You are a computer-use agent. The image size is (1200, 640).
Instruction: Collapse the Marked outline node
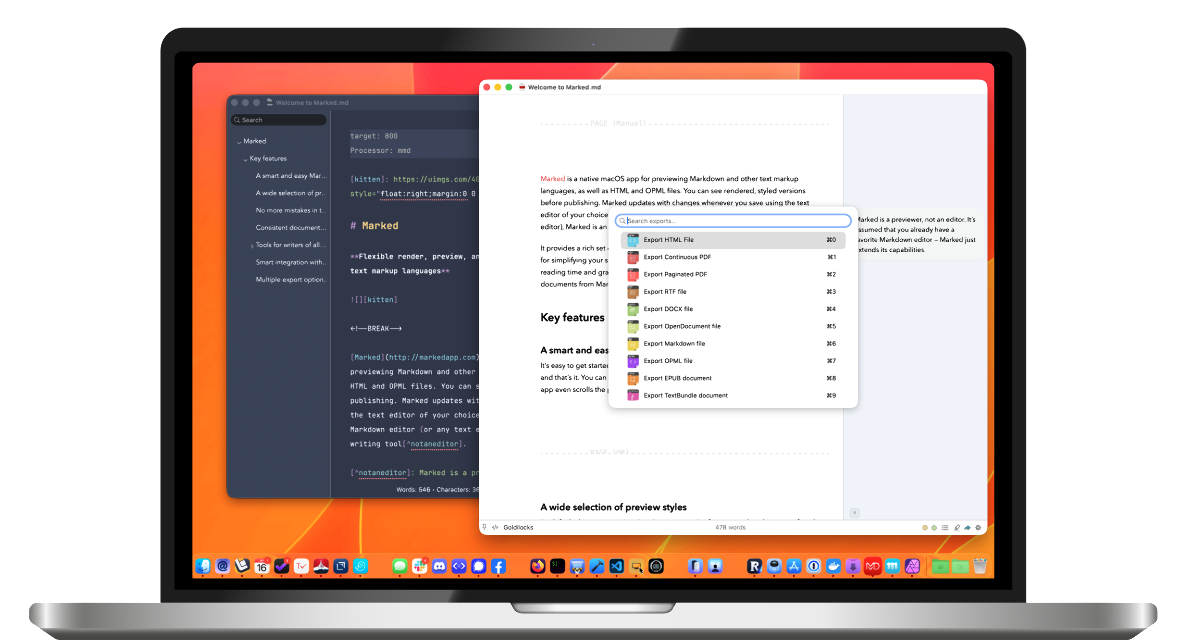(239, 142)
